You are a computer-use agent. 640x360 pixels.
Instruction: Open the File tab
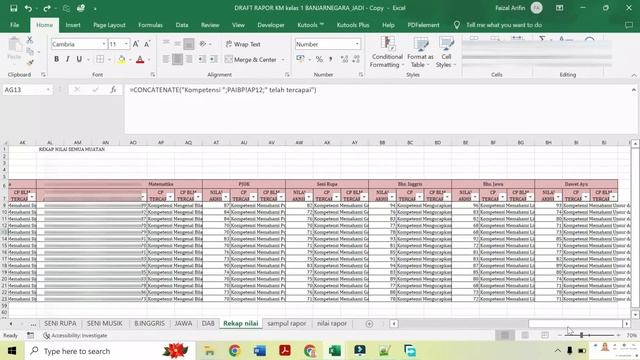[x=15, y=25]
